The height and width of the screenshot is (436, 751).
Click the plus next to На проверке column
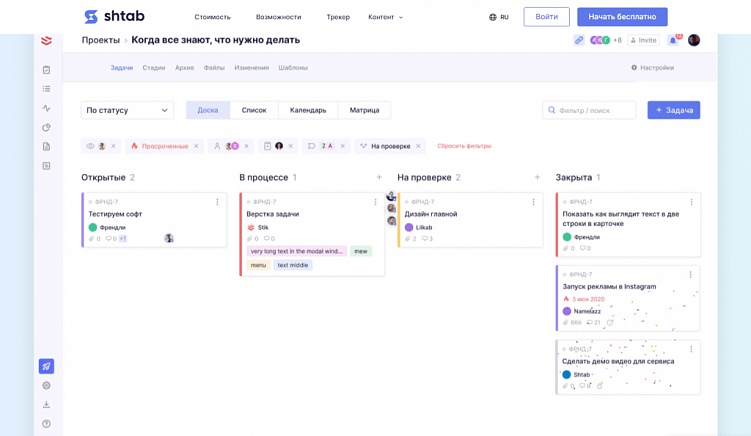[537, 177]
